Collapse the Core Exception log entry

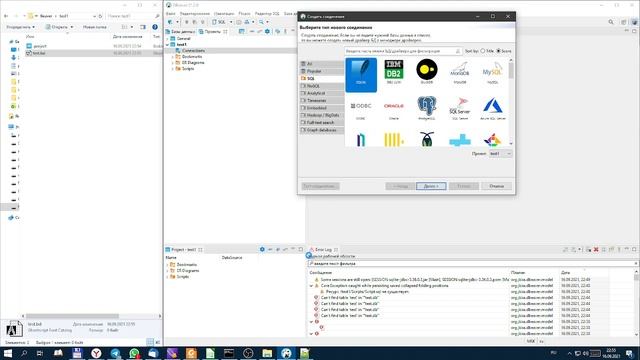coord(311,286)
